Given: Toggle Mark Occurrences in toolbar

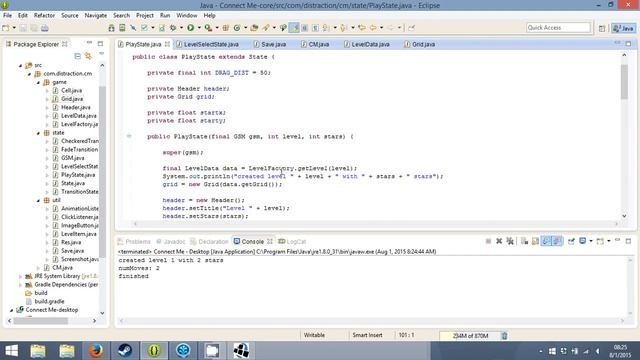Looking at the screenshot, I should tap(294, 28).
